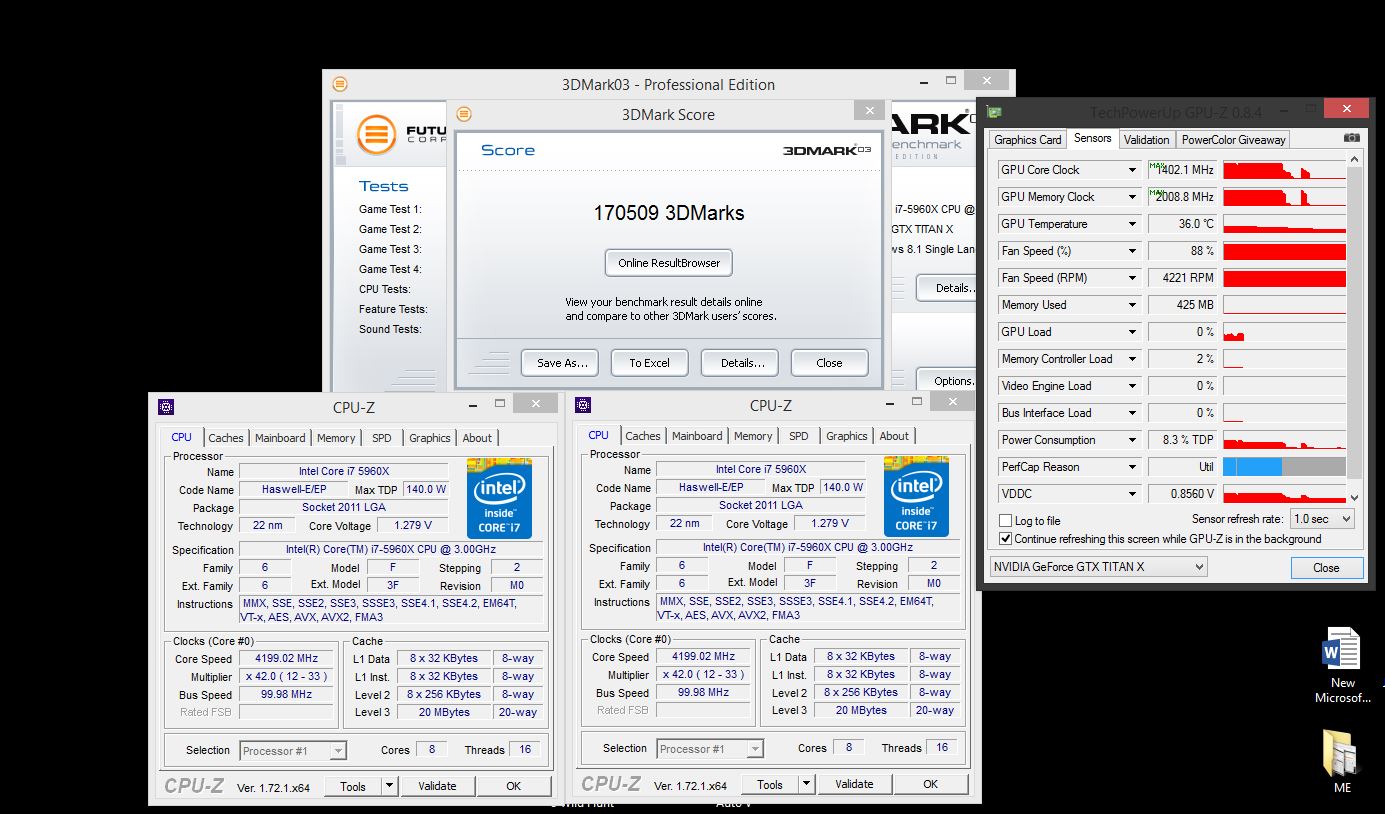Click the Online ResultBrowser button
Viewport: 1385px width, 814px height.
(669, 263)
